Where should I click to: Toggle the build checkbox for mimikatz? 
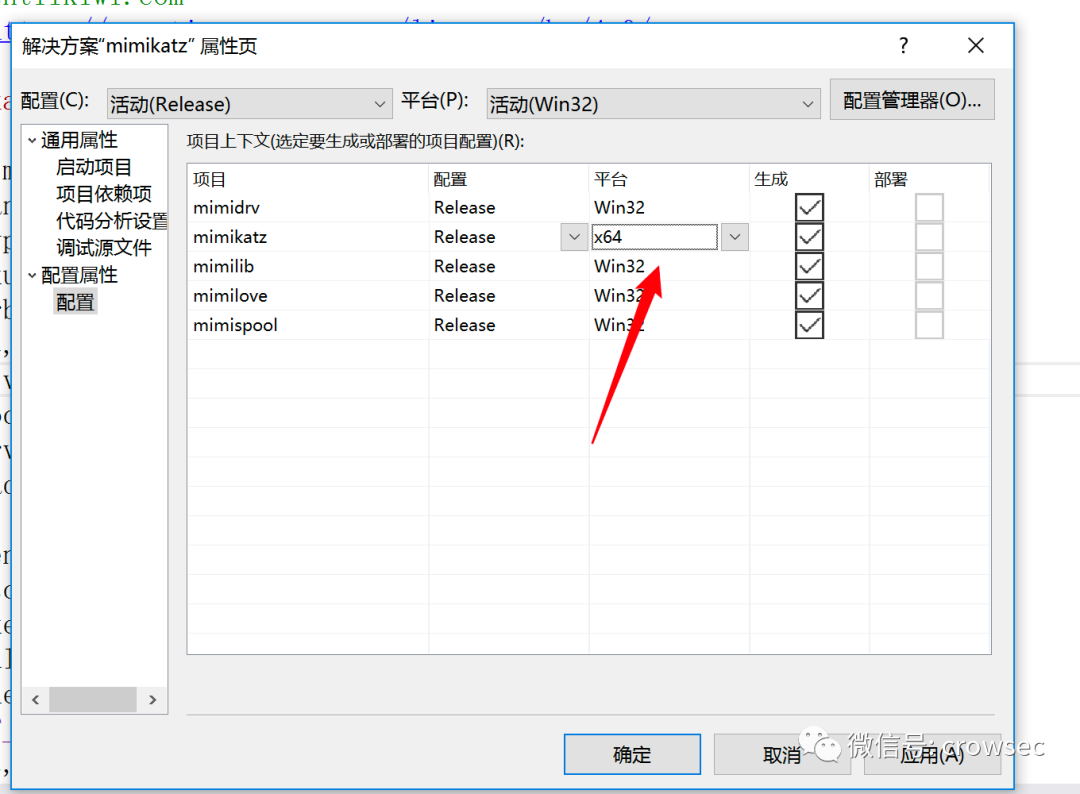click(x=809, y=237)
